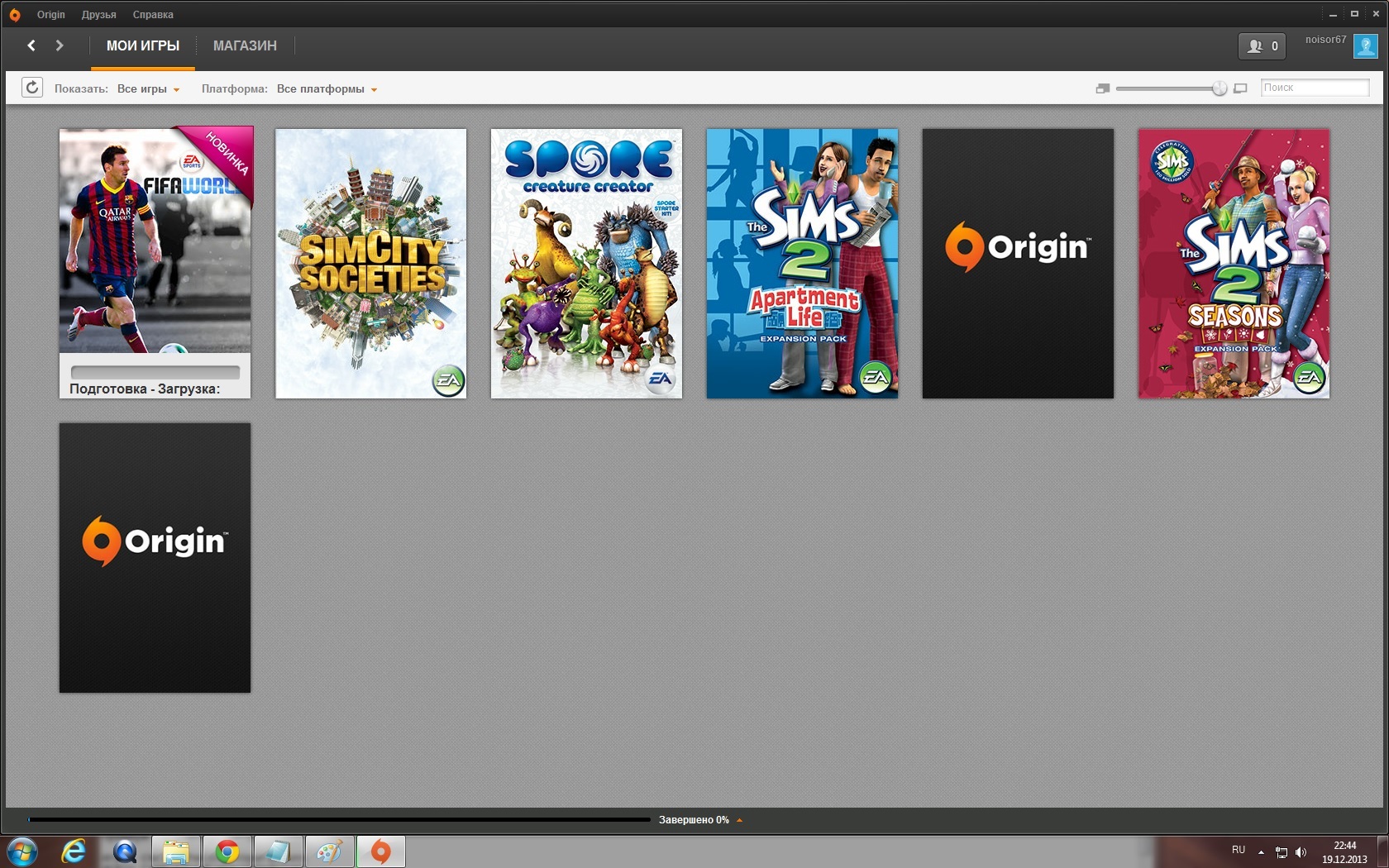Screen dimensions: 1389x868
Task: Select the Origin taskbar button
Action: (x=381, y=851)
